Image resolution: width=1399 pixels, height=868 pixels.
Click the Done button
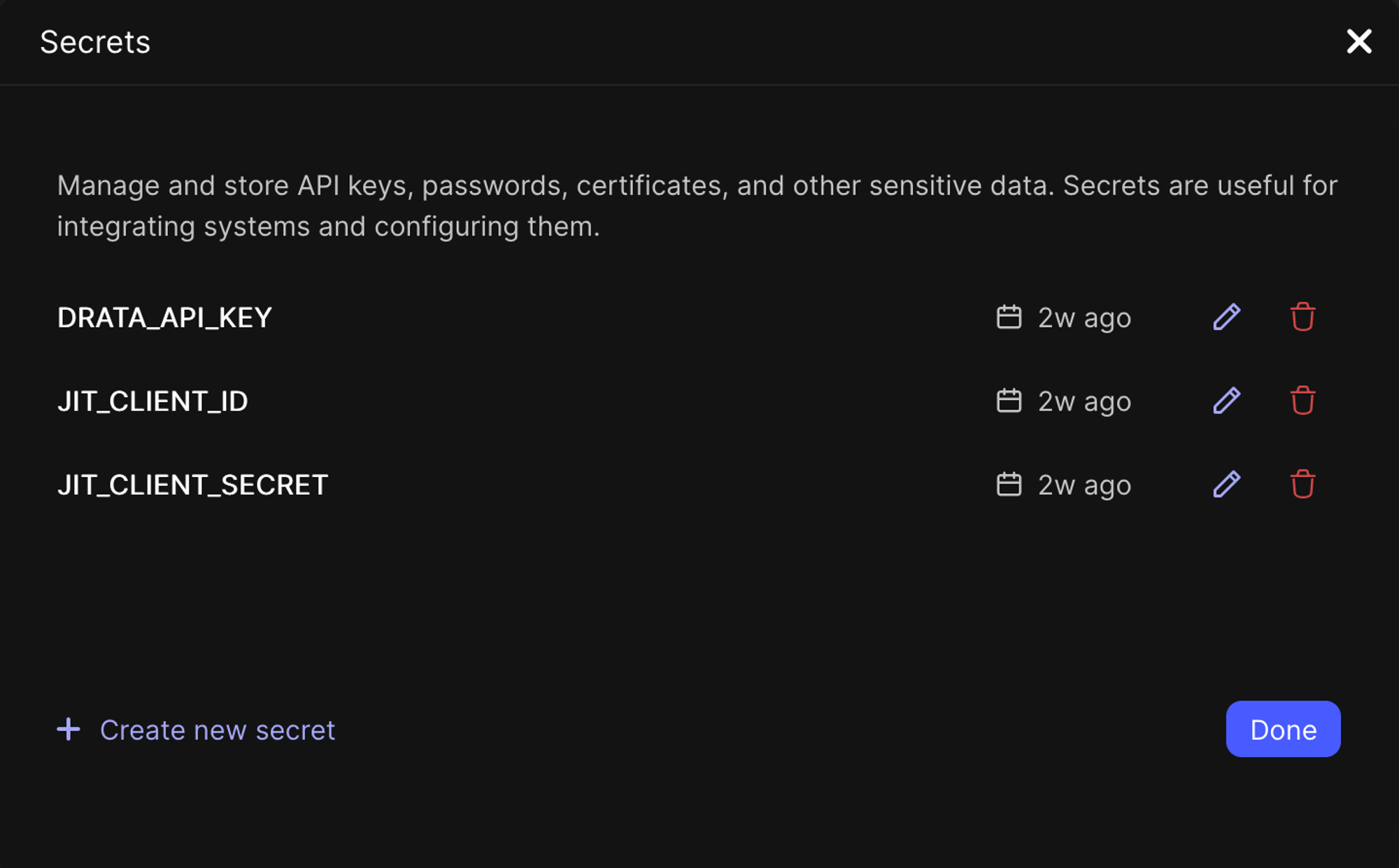(1283, 729)
